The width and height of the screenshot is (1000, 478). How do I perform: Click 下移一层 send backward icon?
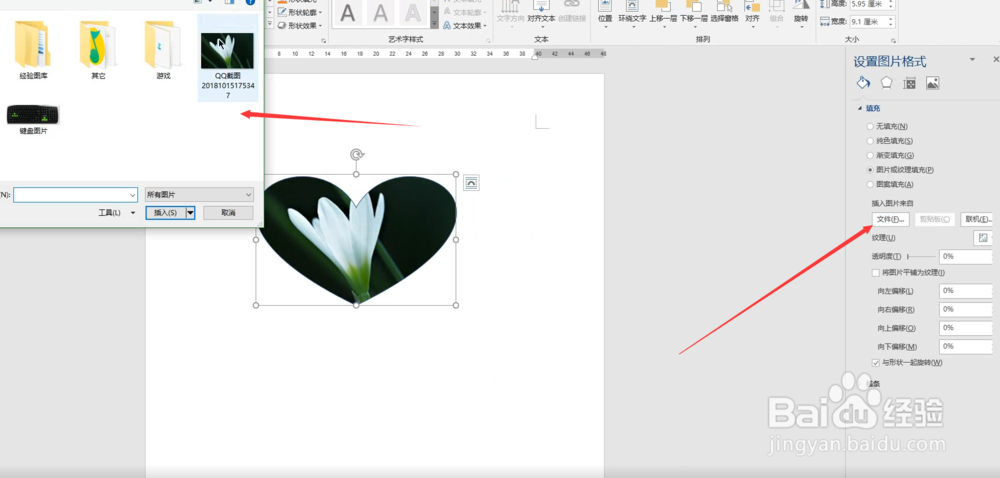pos(693,14)
